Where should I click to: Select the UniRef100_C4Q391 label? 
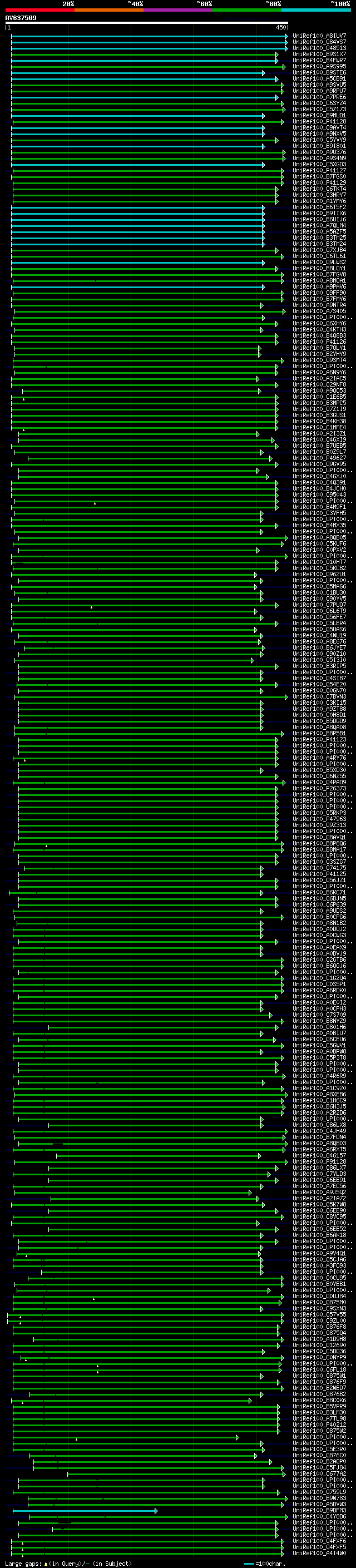[x=319, y=483]
